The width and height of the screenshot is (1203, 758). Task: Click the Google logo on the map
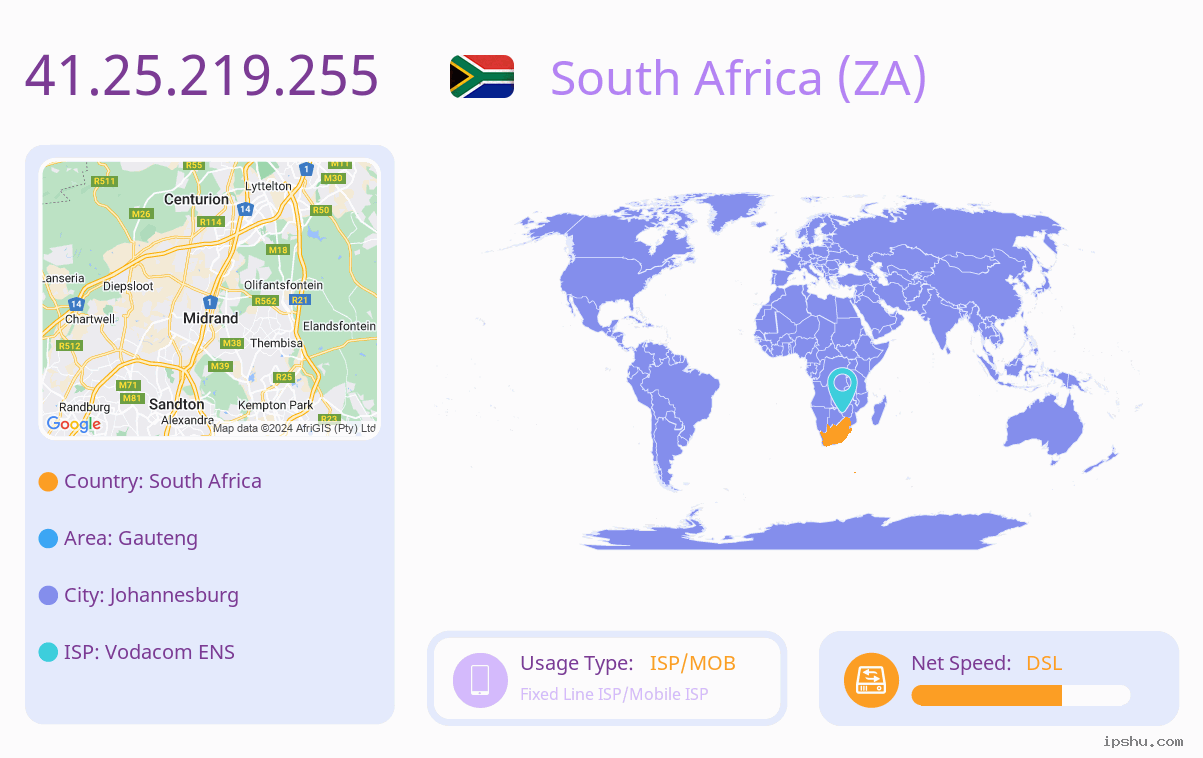pos(74,424)
